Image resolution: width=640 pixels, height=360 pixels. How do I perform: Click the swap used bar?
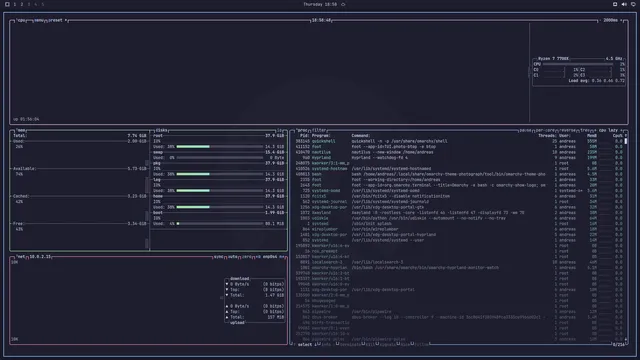pos(220,158)
